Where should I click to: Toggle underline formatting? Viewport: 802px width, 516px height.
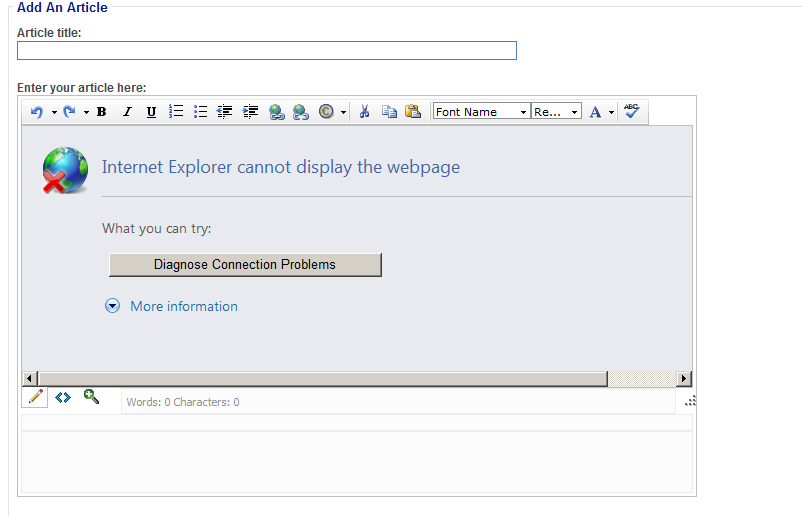(x=151, y=112)
